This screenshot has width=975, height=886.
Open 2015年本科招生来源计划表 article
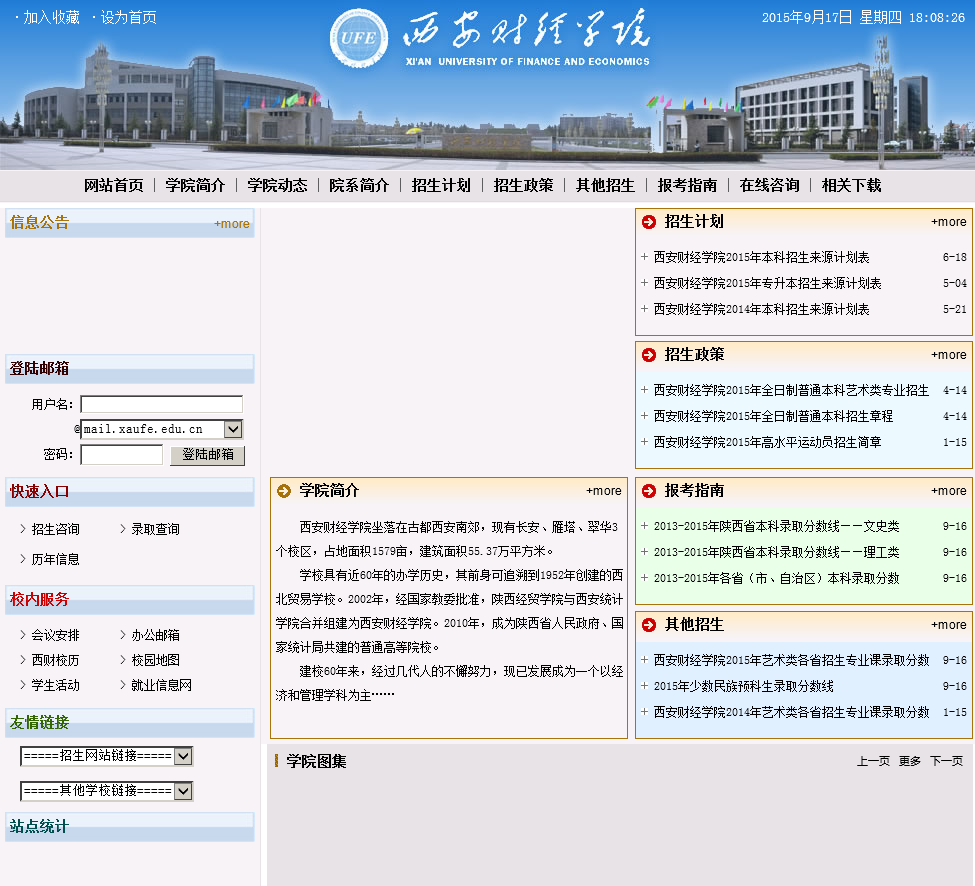click(761, 257)
